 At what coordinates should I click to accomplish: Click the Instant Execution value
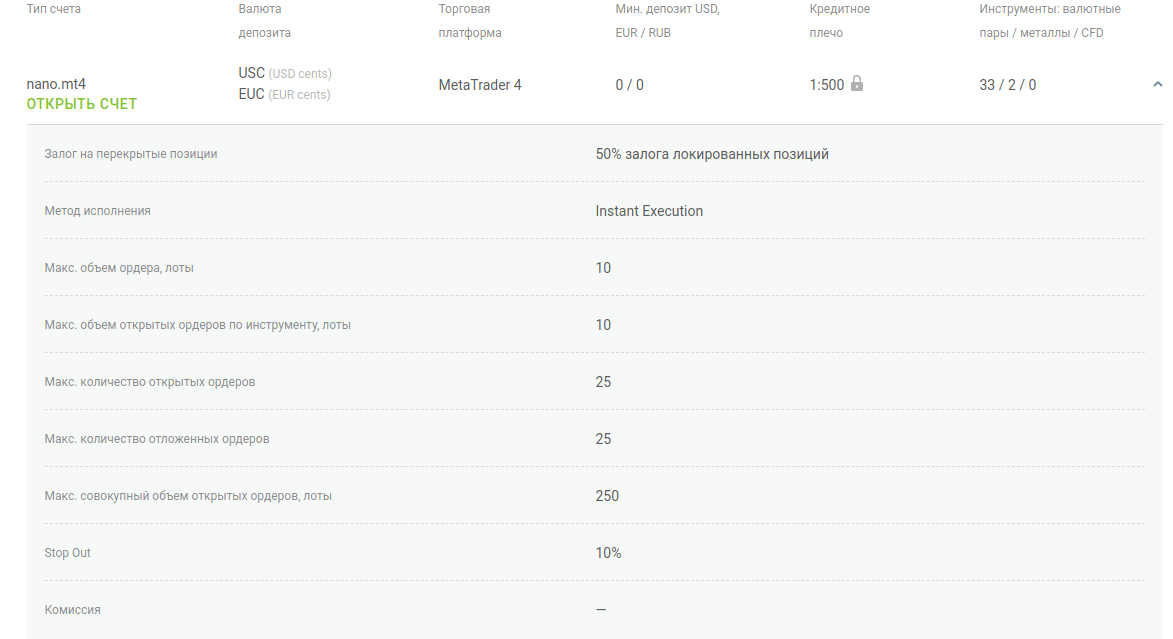pyautogui.click(x=649, y=211)
